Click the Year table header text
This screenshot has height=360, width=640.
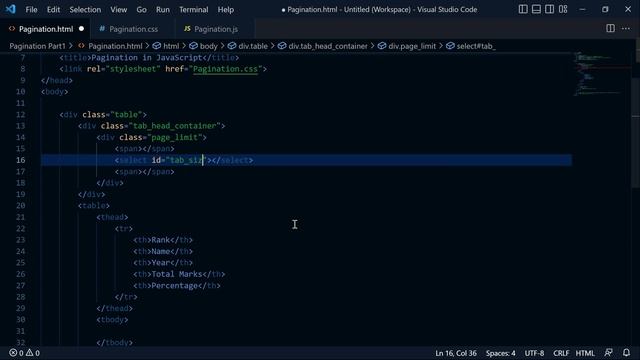pos(160,263)
